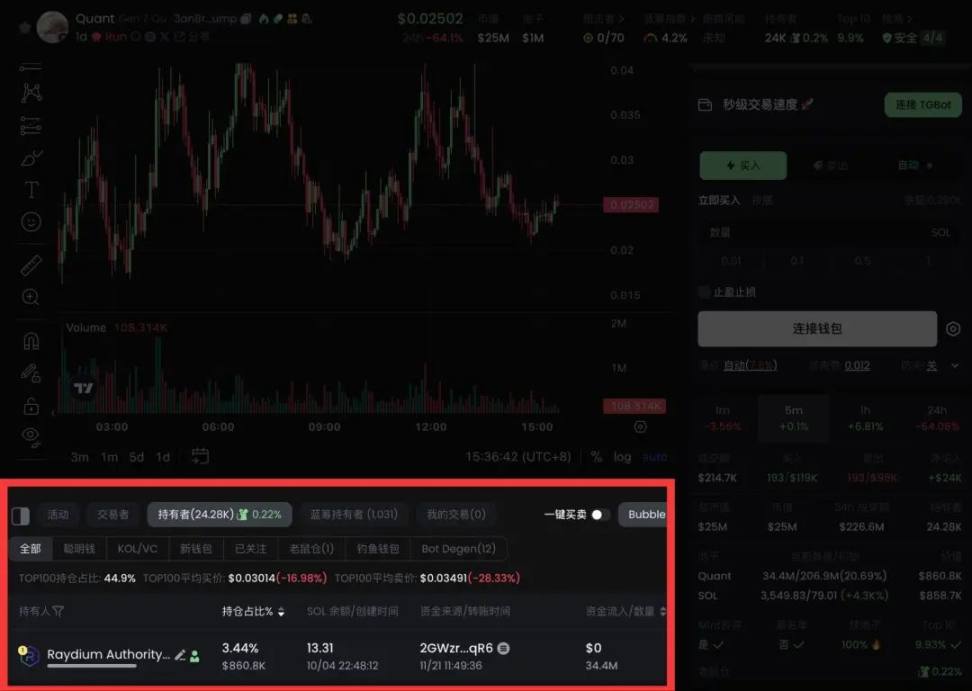
Task: Toggle the 一键买卖 switch
Action: (x=600, y=514)
